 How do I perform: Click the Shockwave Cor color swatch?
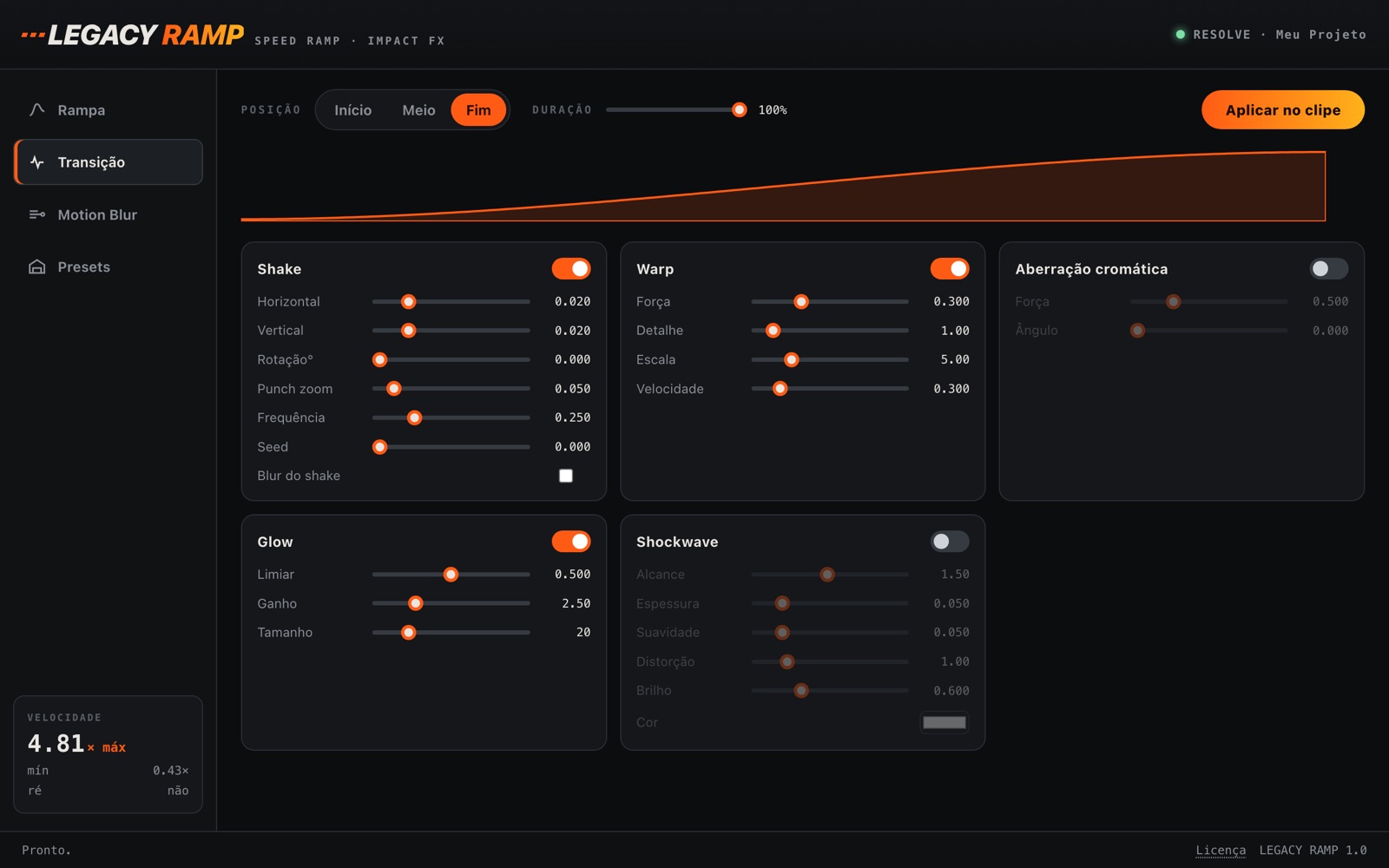[945, 722]
